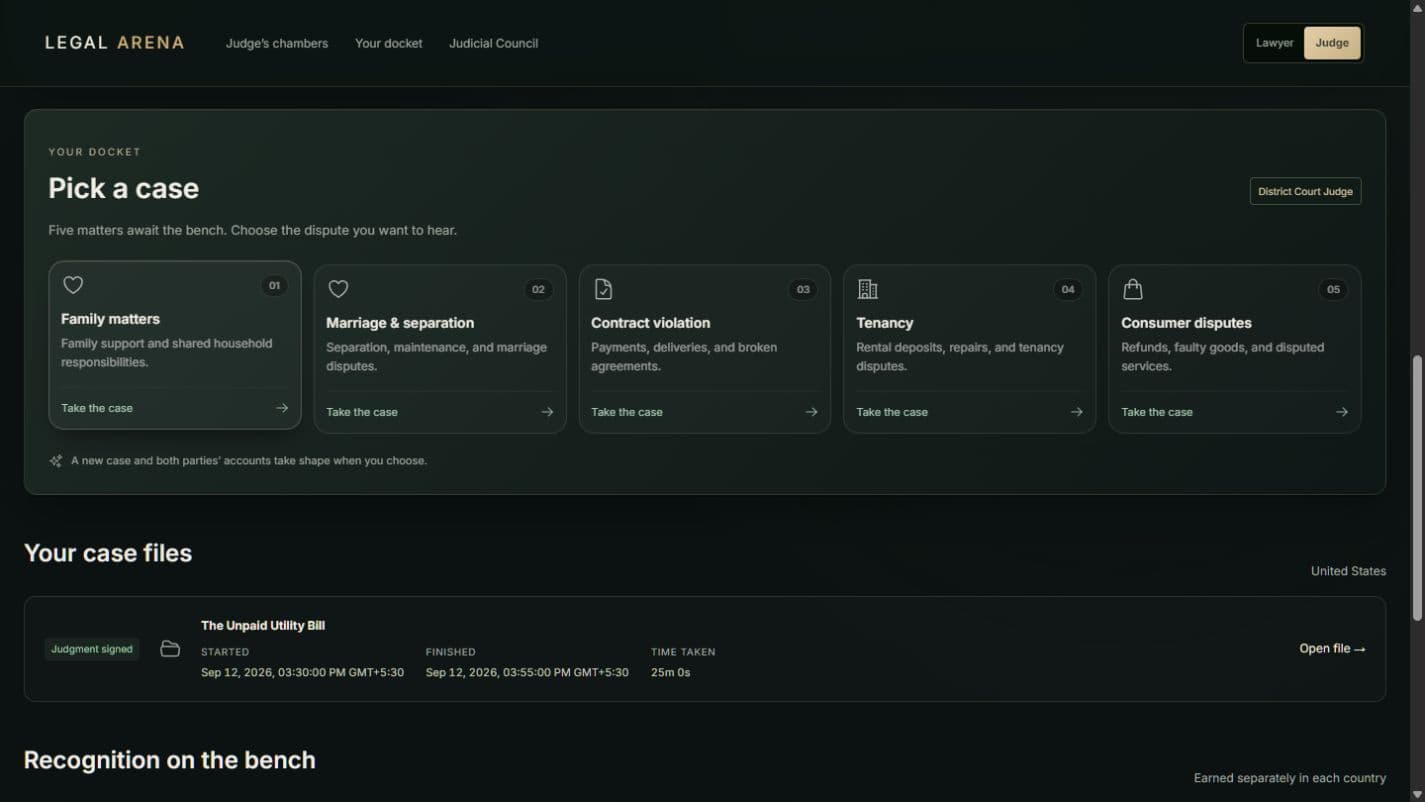Click the Recognition on the bench heading
The image size is (1425, 802).
tap(170, 760)
